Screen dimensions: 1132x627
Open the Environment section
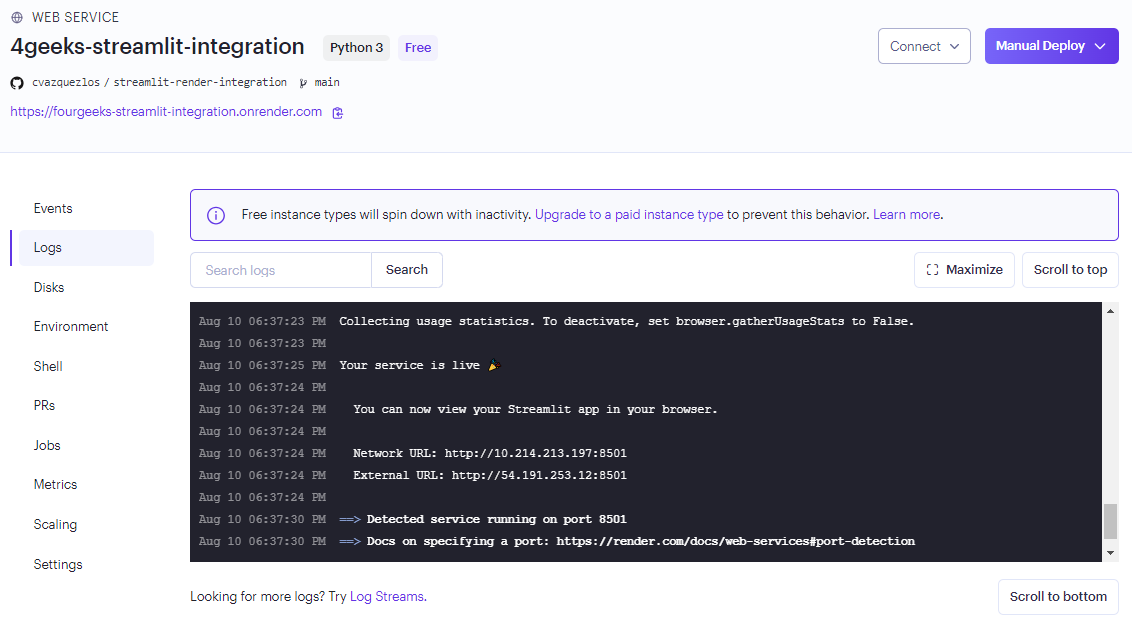(x=71, y=327)
